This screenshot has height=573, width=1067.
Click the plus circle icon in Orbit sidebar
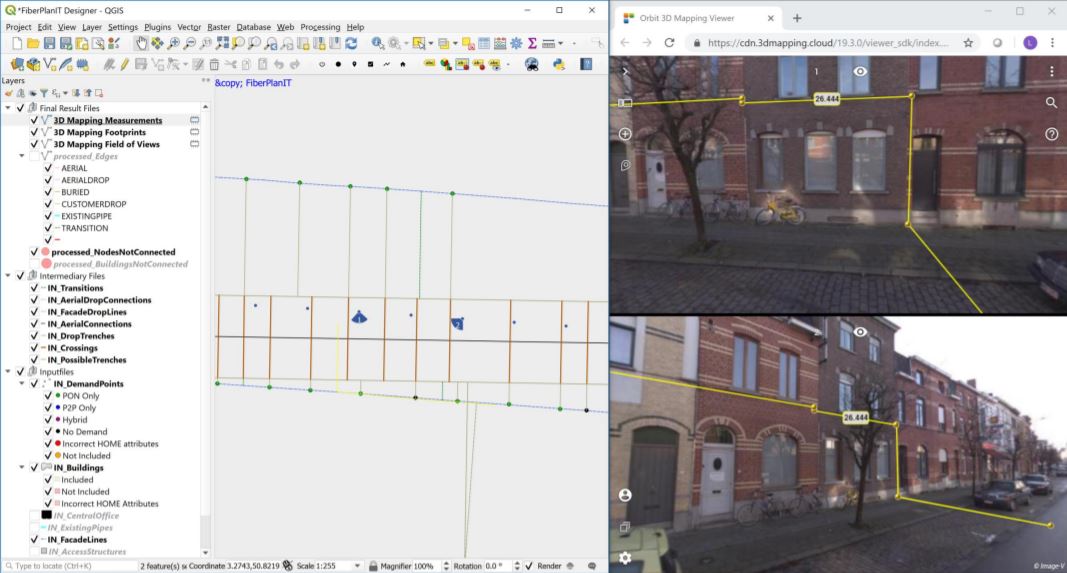pos(625,134)
